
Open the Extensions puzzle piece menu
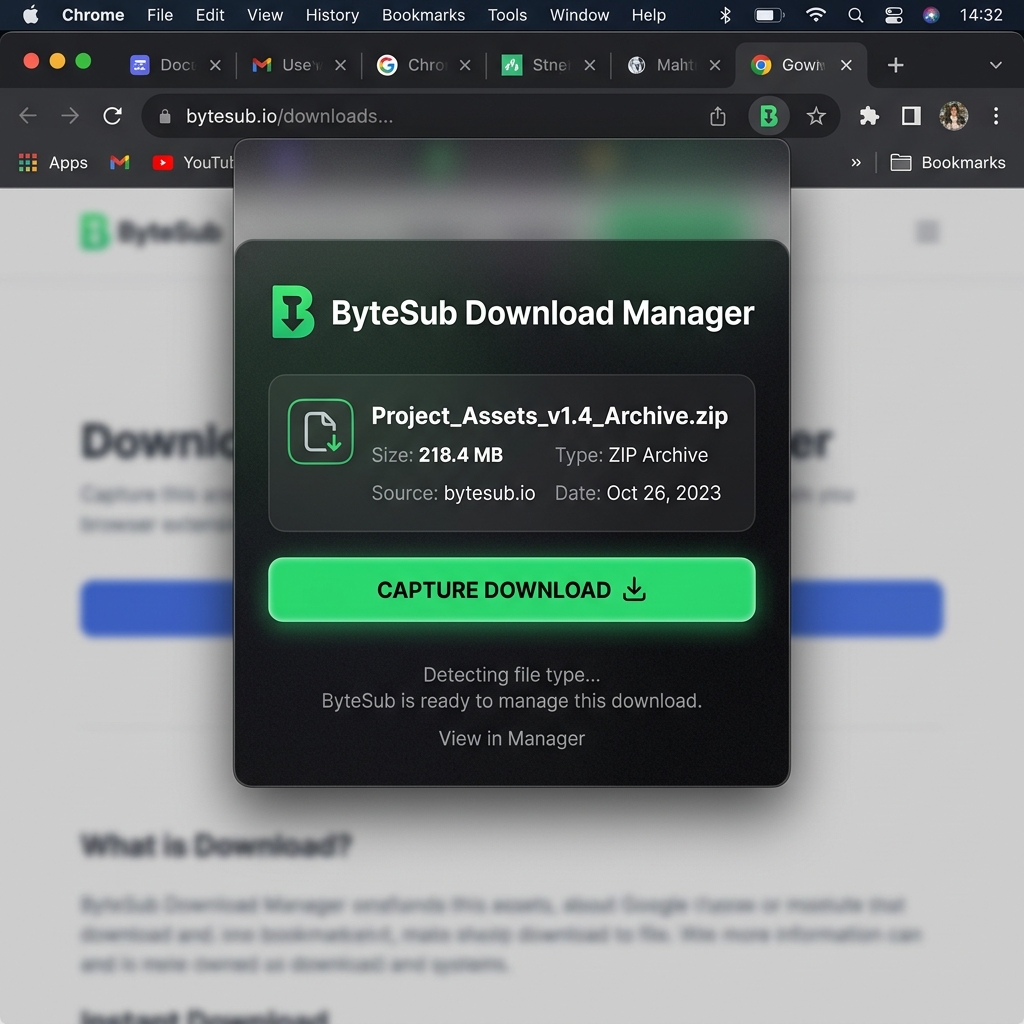(869, 116)
